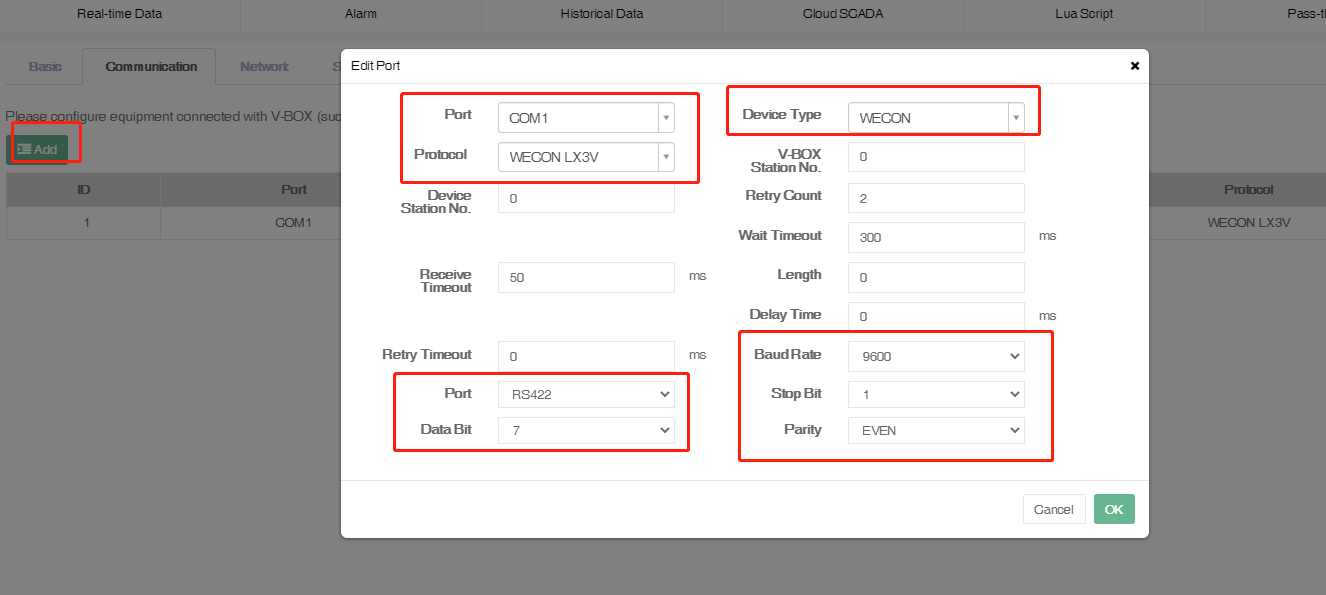The width and height of the screenshot is (1326, 595).
Task: Click the Wait Timeout input field
Action: [x=936, y=237]
